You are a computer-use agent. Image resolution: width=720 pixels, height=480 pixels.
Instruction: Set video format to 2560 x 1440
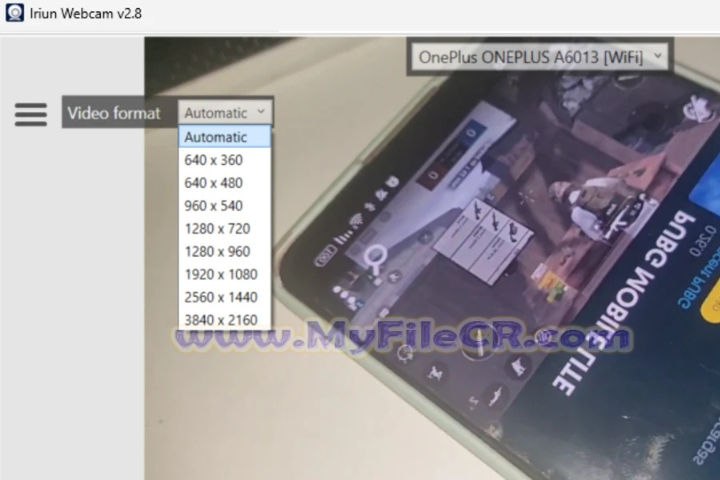[x=225, y=297]
